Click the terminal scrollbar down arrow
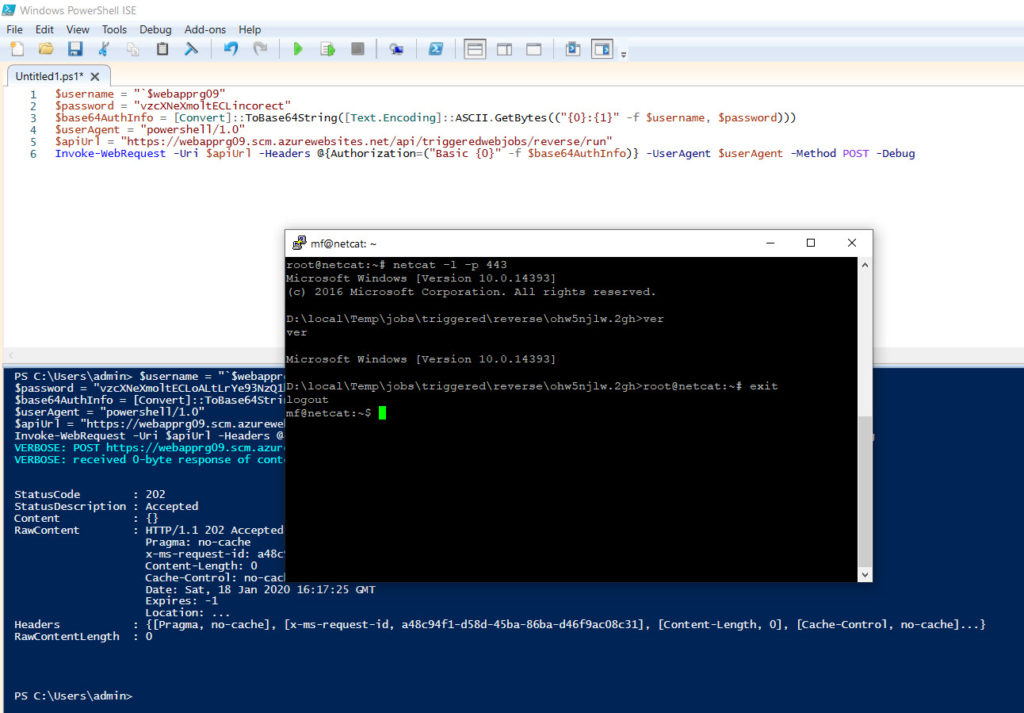Image resolution: width=1024 pixels, height=713 pixels. [865, 575]
